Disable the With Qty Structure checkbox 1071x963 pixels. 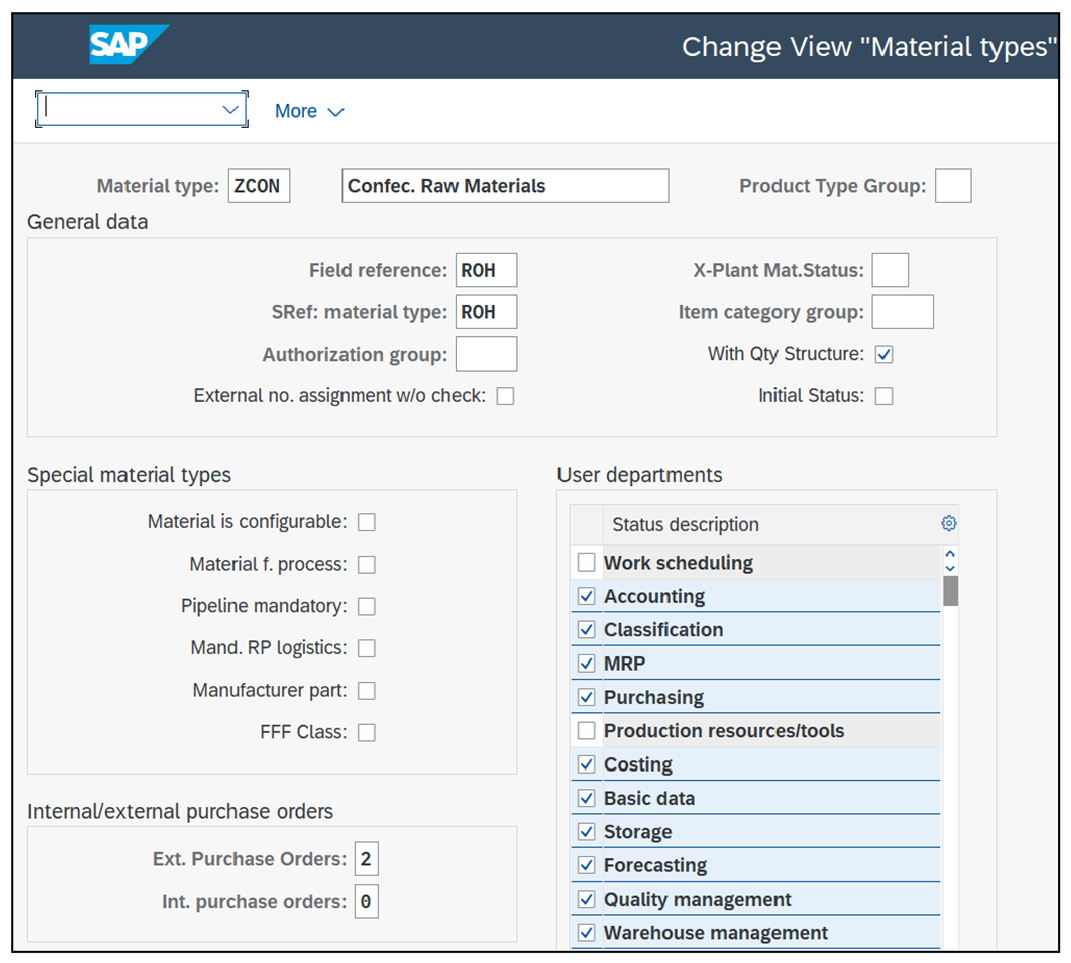click(x=884, y=353)
